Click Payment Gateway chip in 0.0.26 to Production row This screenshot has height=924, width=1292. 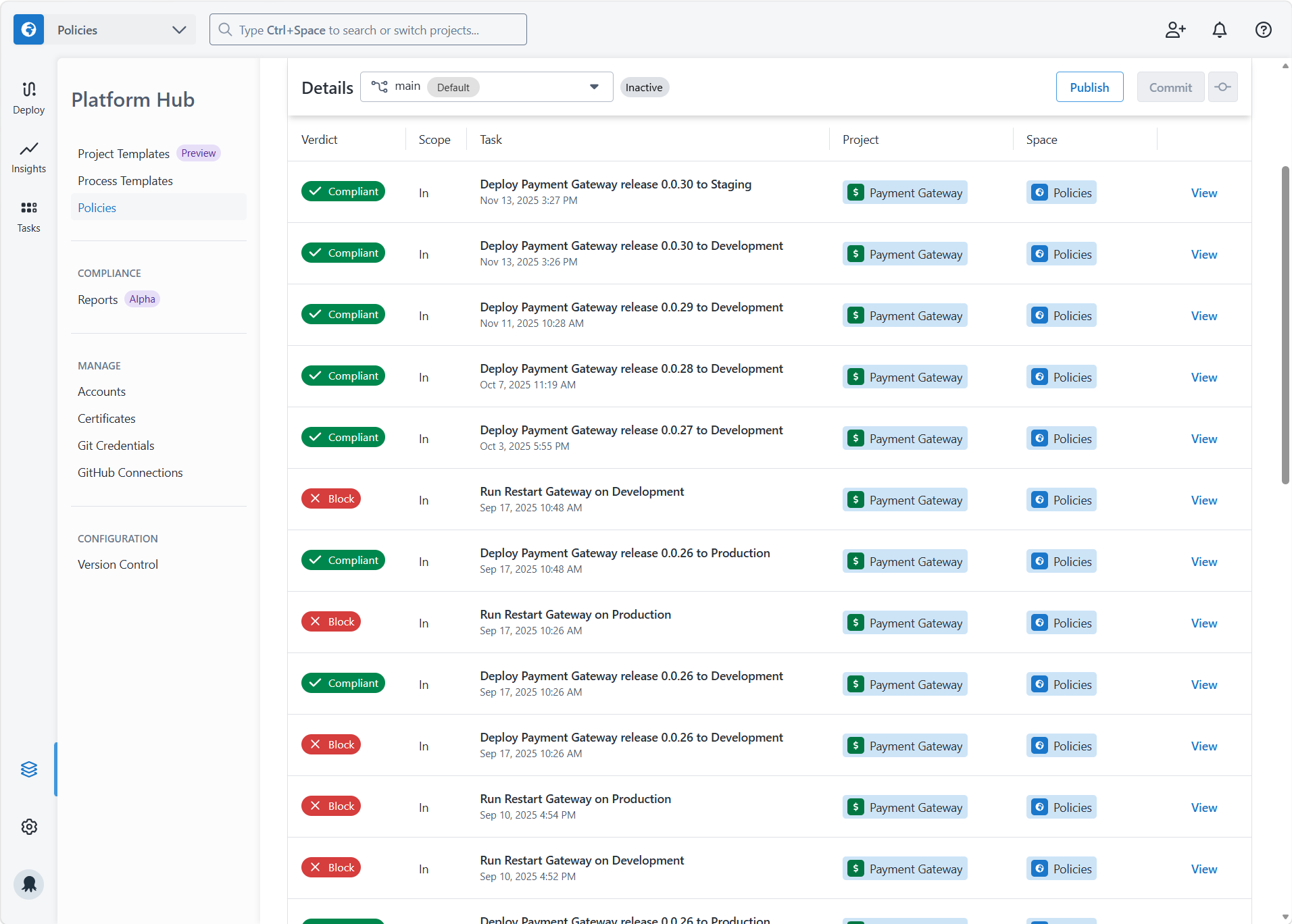(x=905, y=561)
